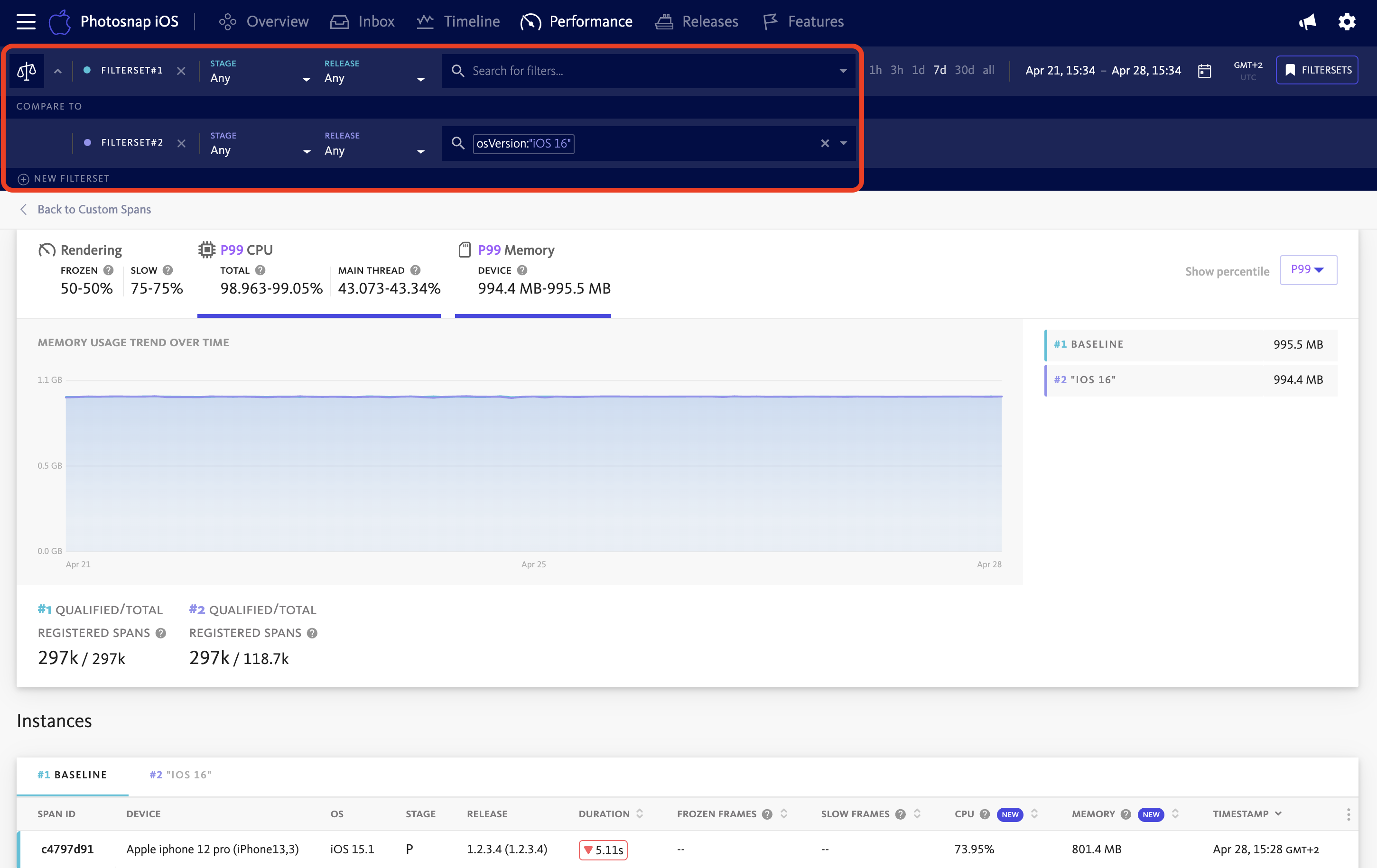
Task: Select the 3h time range
Action: tap(897, 70)
